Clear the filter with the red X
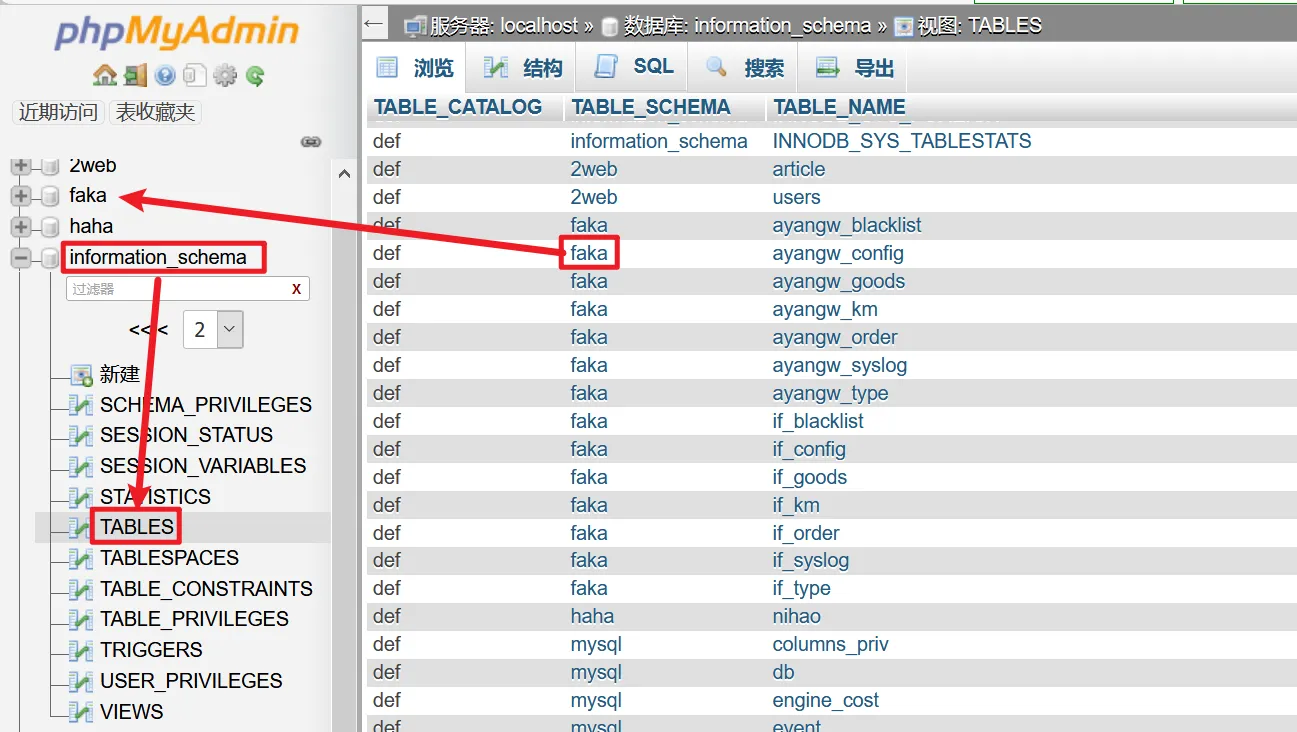Image resolution: width=1297 pixels, height=732 pixels. pos(296,289)
